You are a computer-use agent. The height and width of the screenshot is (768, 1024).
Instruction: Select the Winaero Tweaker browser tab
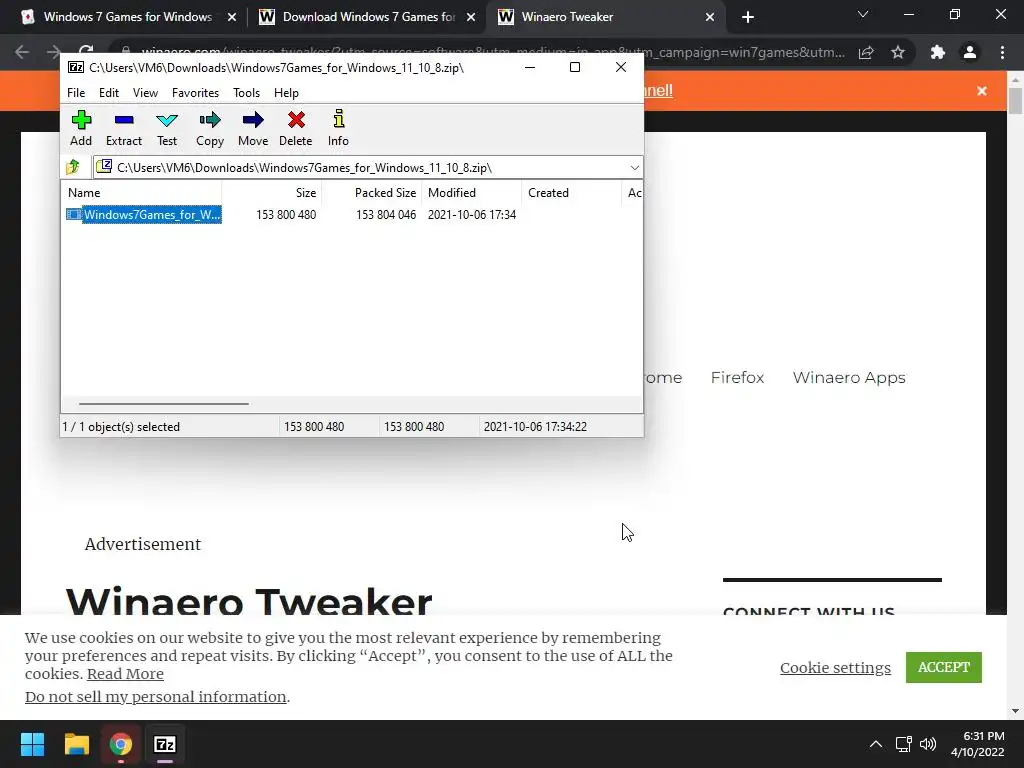605,17
